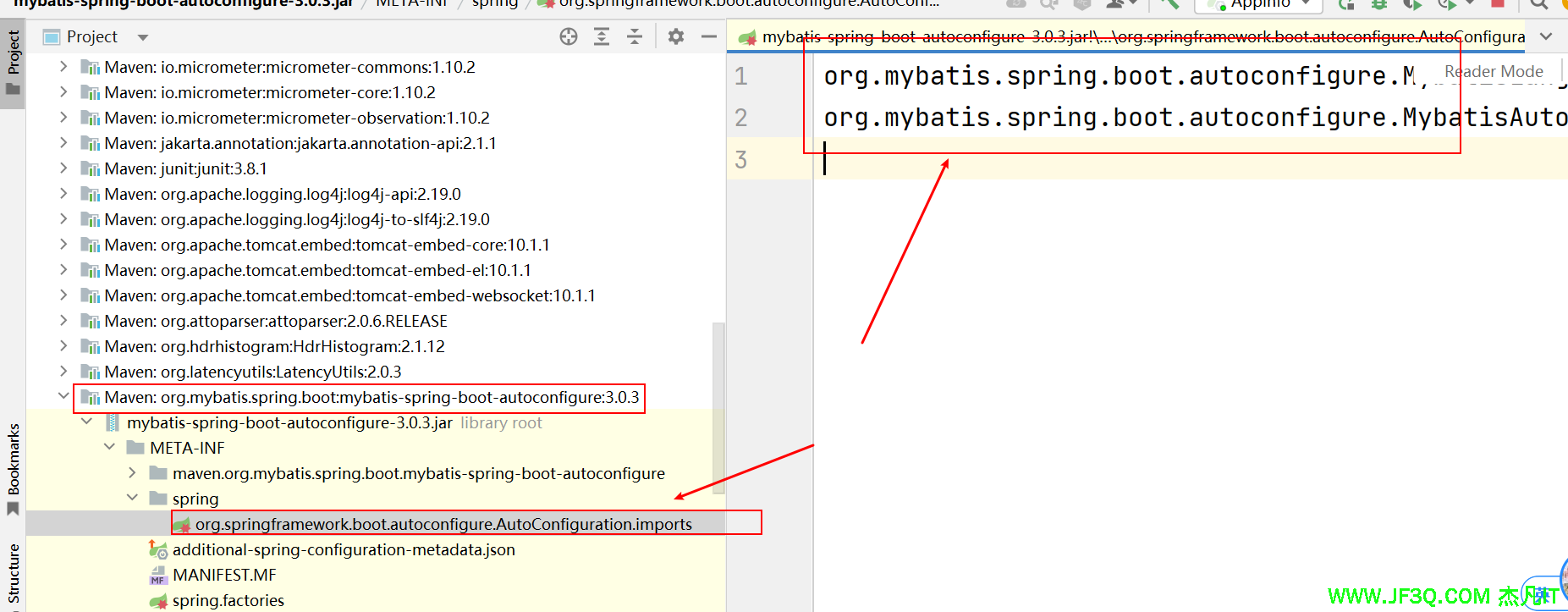This screenshot has width=1568, height=612.
Task: Toggle Reader Mode in the editor
Action: pos(1493,72)
